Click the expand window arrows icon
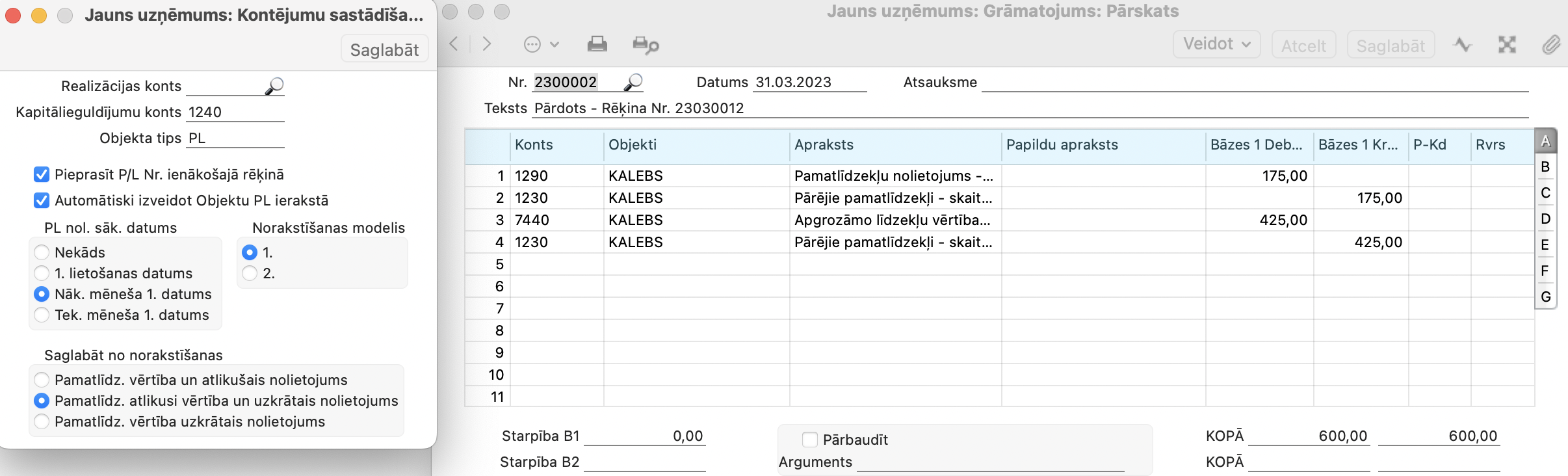 coord(1507,44)
